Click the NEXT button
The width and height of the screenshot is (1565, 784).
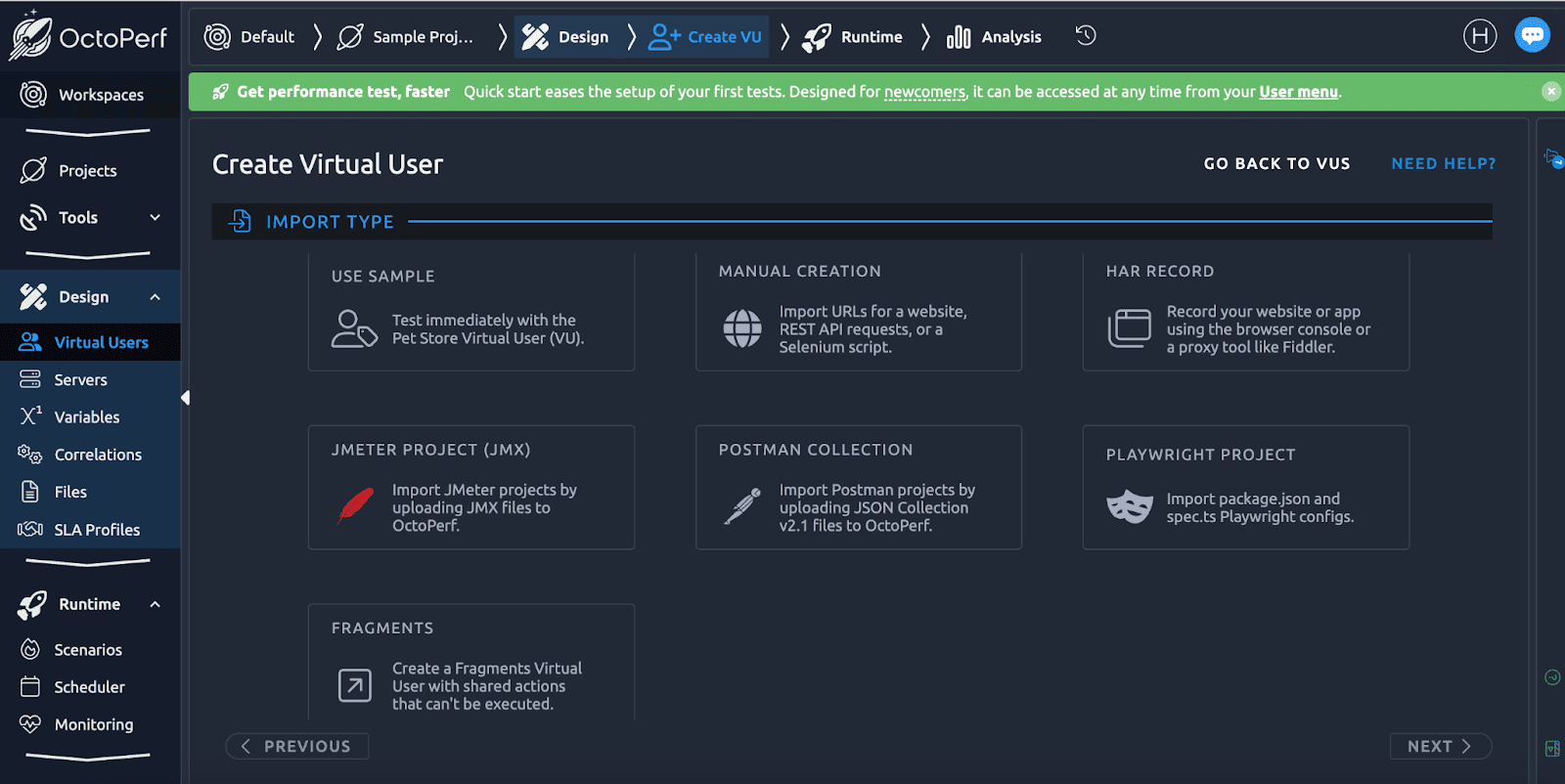(x=1441, y=746)
